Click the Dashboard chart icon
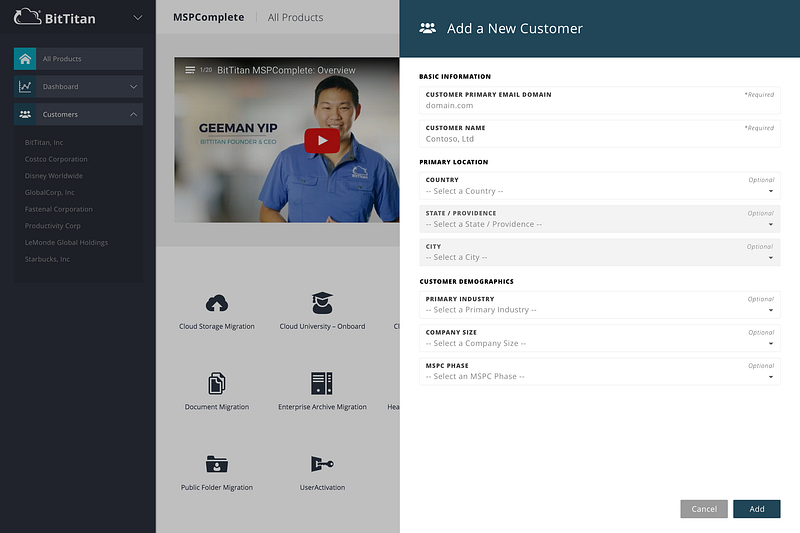Image resolution: width=800 pixels, height=533 pixels. 25,87
